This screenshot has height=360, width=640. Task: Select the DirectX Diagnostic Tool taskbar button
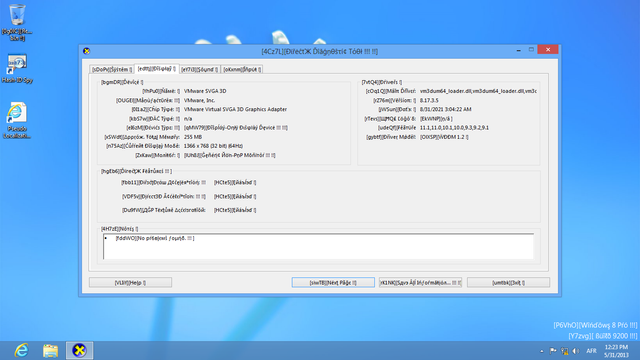80,351
